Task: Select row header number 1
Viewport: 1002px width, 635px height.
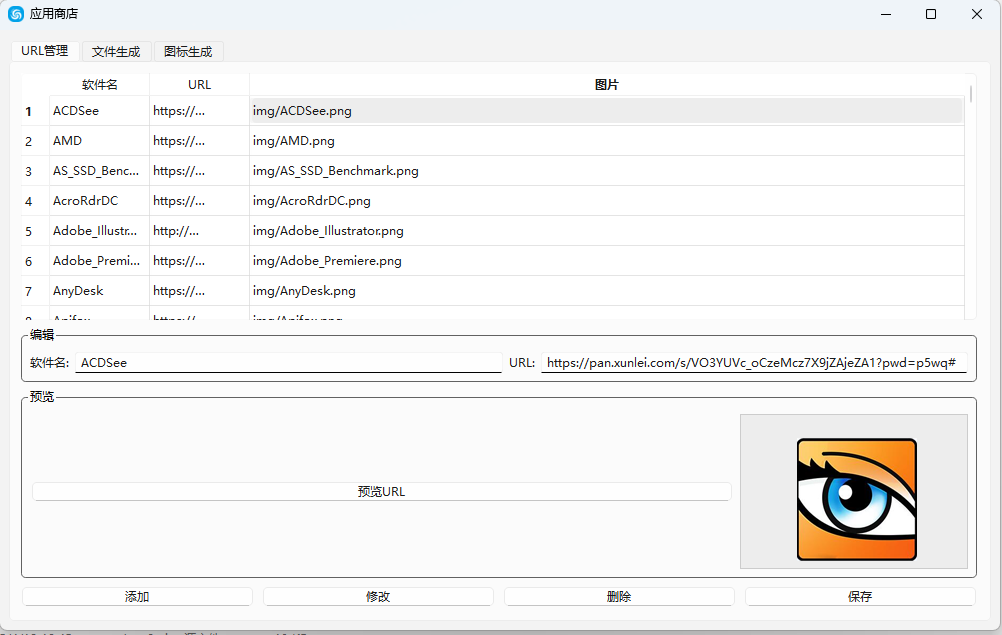Action: (35, 111)
